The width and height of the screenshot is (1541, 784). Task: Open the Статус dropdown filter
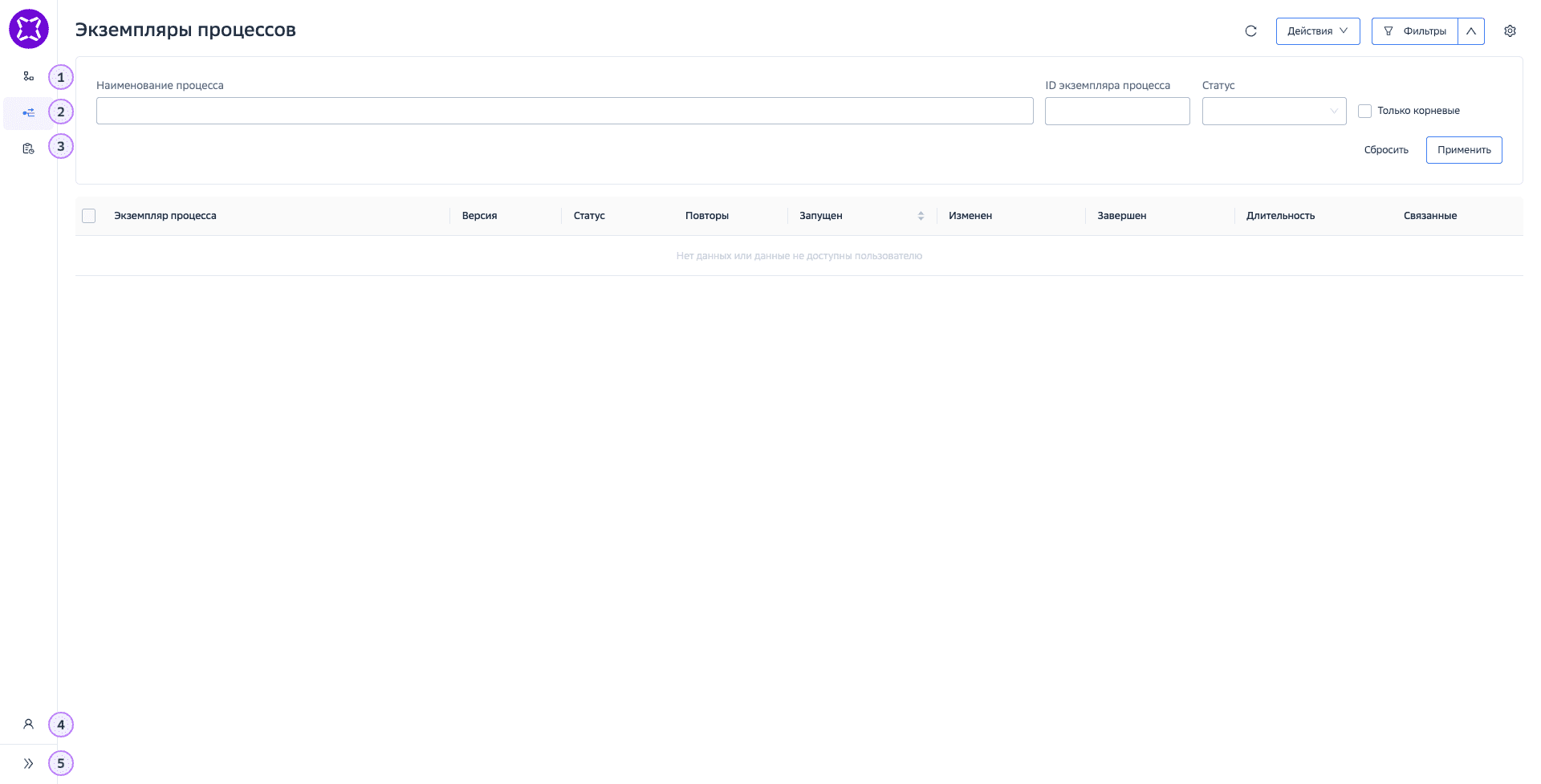pyautogui.click(x=1274, y=111)
